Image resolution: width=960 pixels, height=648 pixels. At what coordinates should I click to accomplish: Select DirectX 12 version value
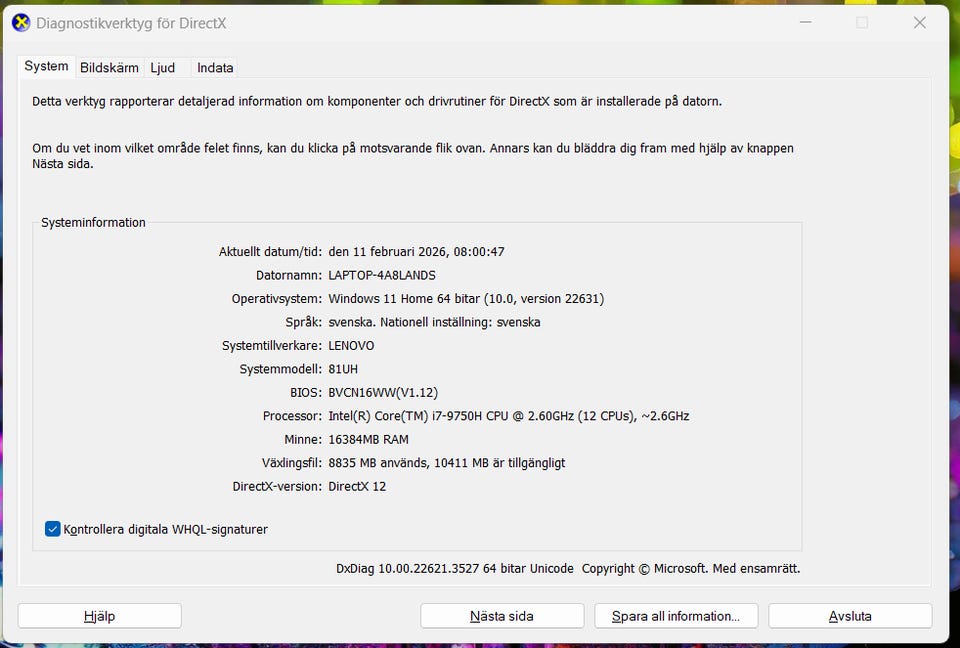point(357,486)
